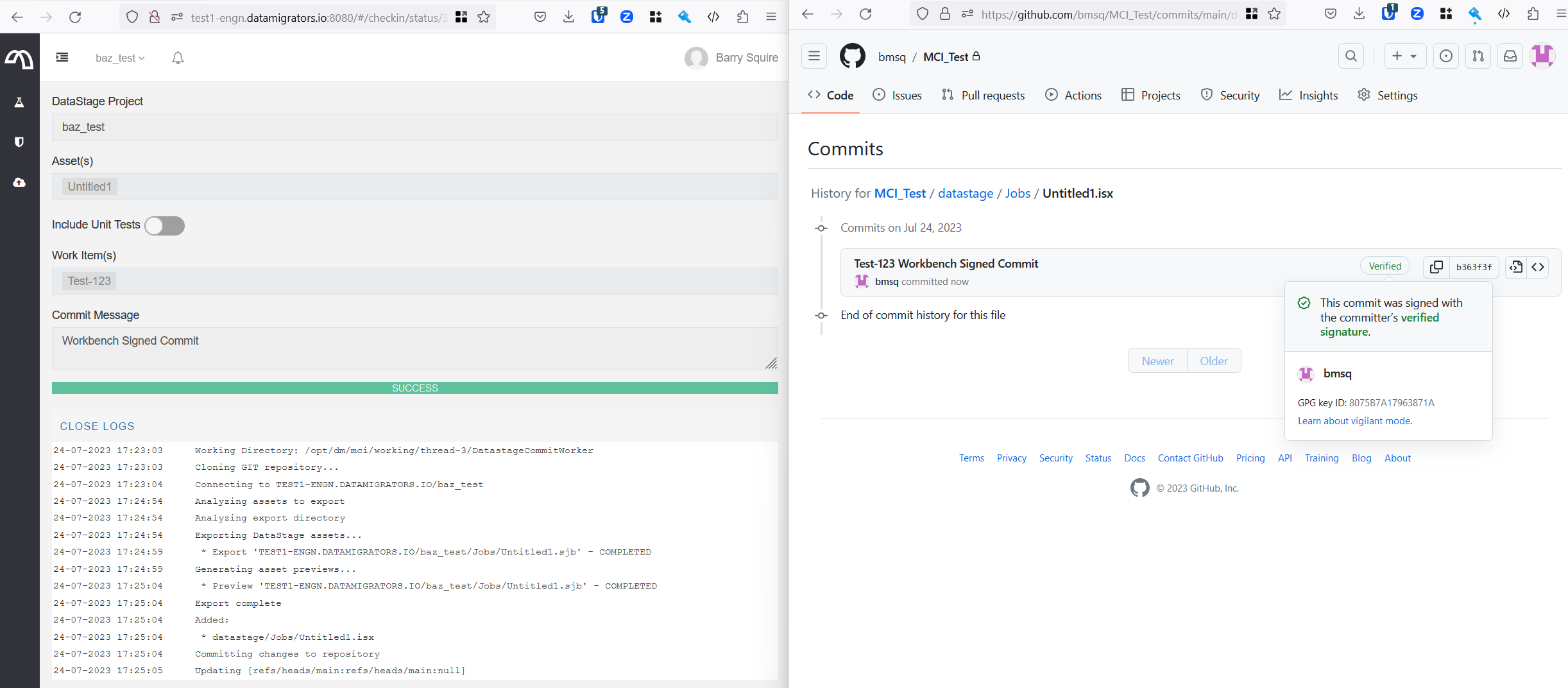The height and width of the screenshot is (688, 1568).
Task: Click the shield icon in the sidebar
Action: (19, 142)
